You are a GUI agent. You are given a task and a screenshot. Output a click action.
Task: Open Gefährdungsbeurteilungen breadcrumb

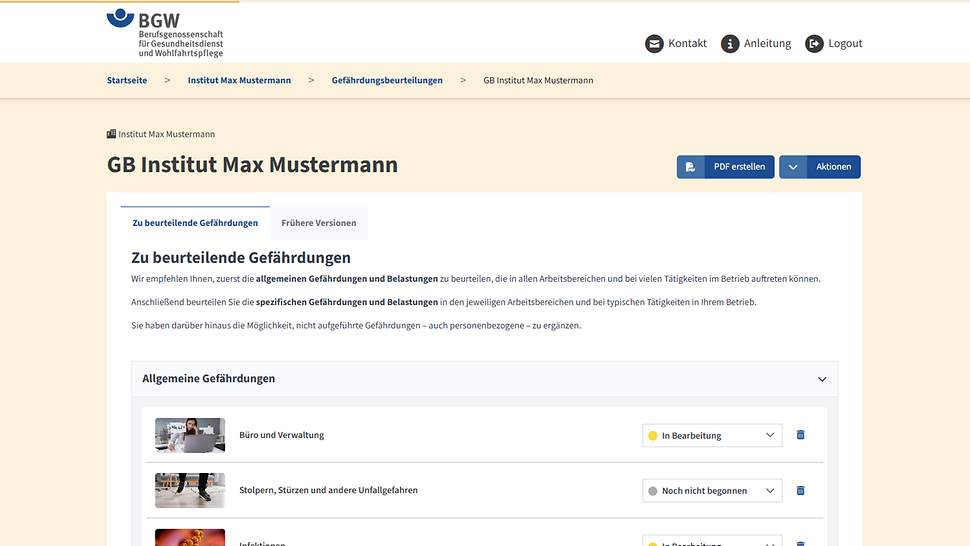pyautogui.click(x=387, y=80)
